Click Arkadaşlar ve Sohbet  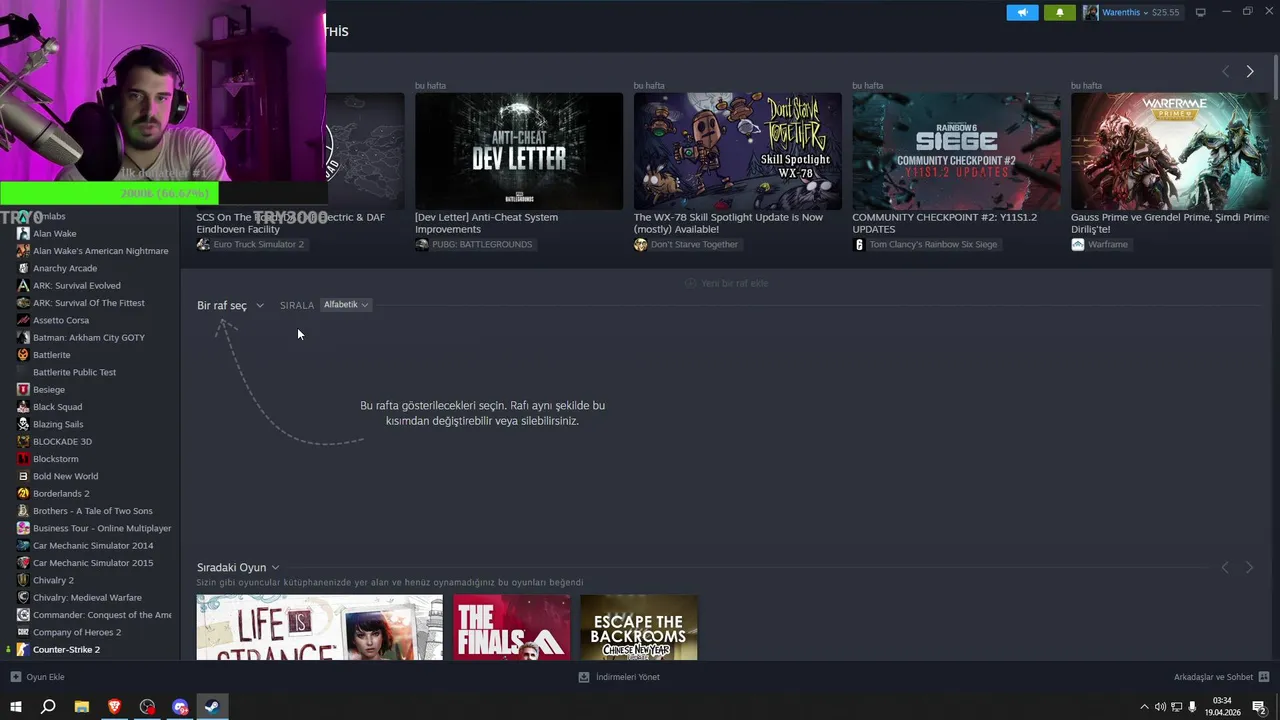pos(1213,677)
